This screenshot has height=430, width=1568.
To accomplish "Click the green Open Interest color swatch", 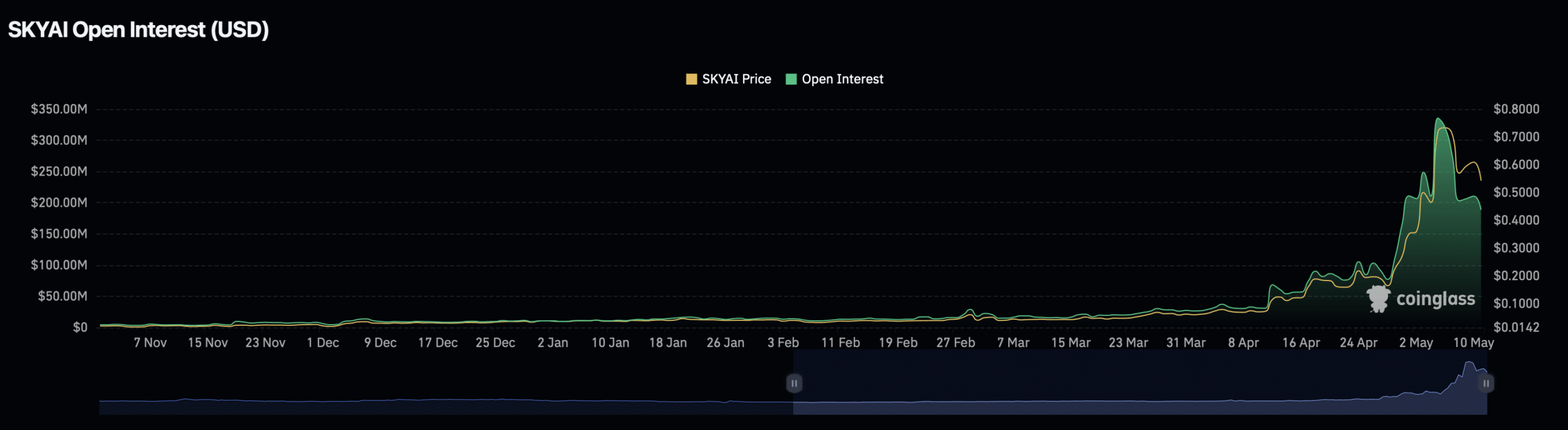I will click(791, 79).
